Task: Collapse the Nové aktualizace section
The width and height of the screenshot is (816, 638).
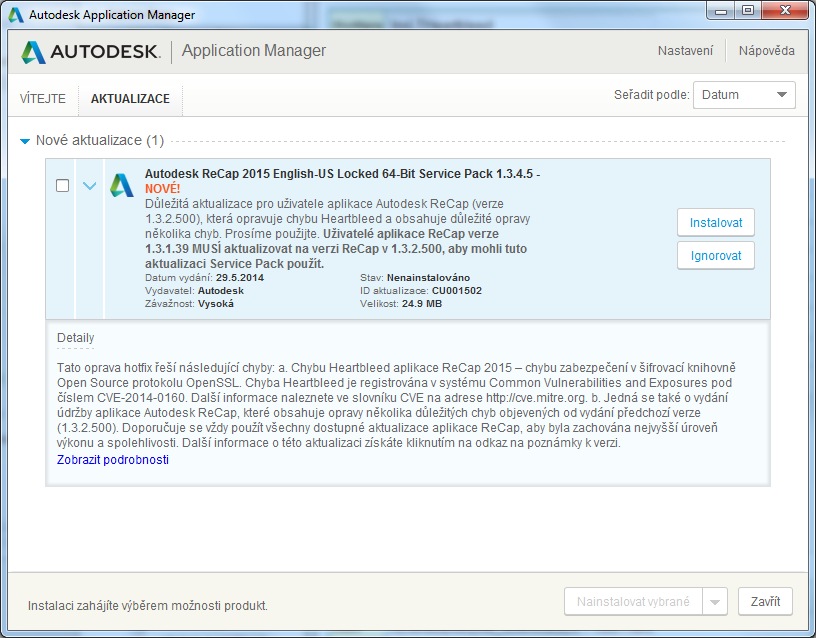Action: [x=25, y=141]
